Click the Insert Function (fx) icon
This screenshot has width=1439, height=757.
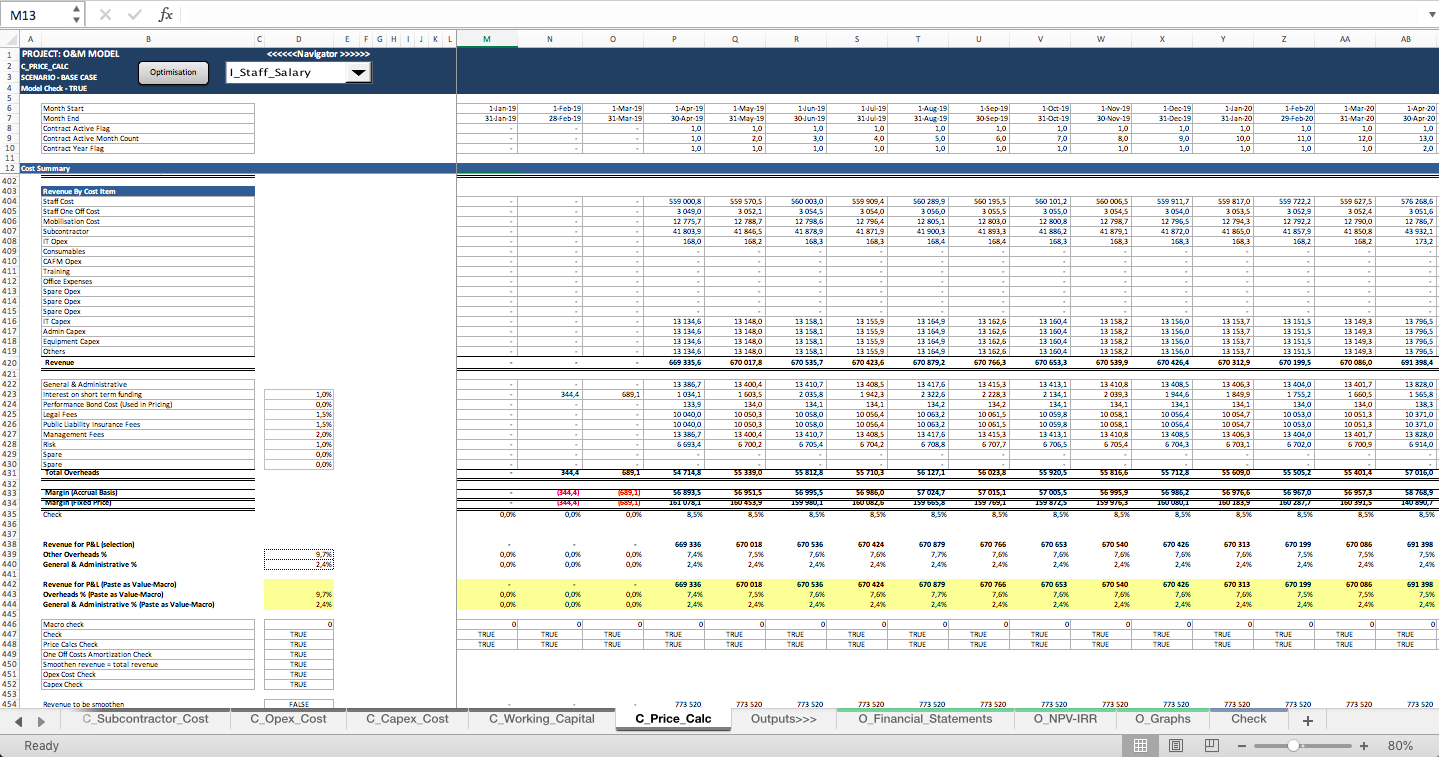click(x=166, y=14)
